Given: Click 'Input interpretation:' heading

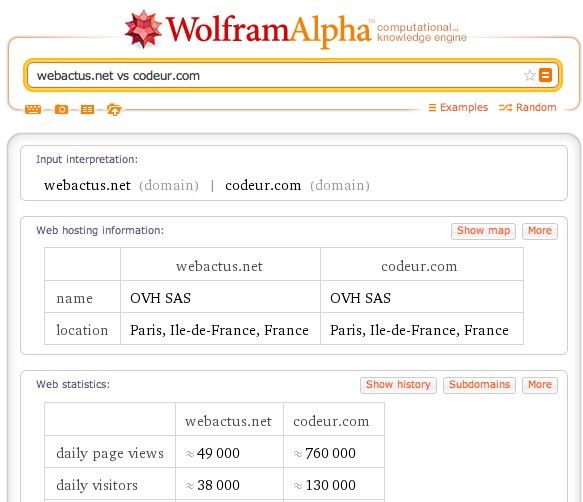Looking at the screenshot, I should coord(87,160).
